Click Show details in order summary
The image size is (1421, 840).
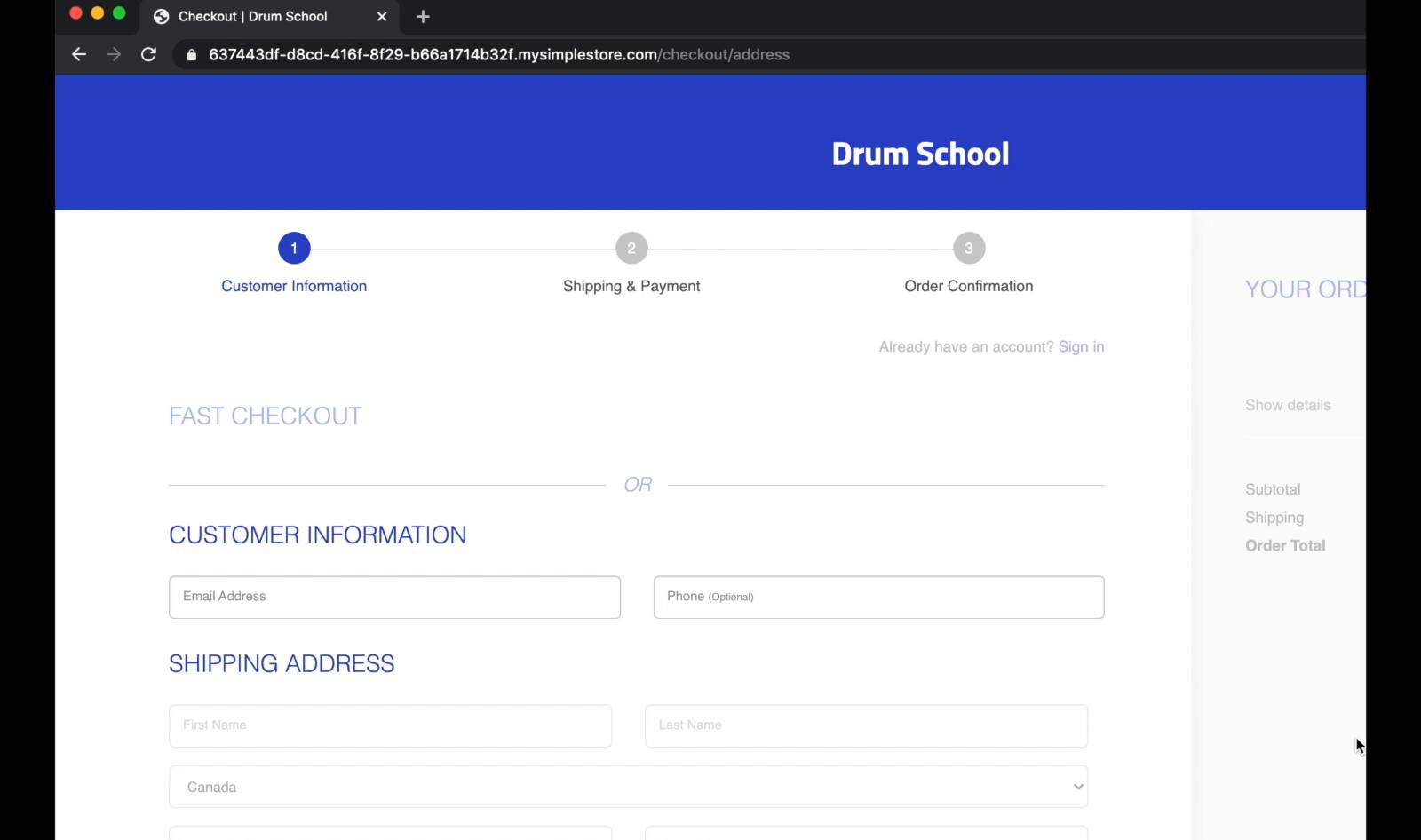point(1288,405)
